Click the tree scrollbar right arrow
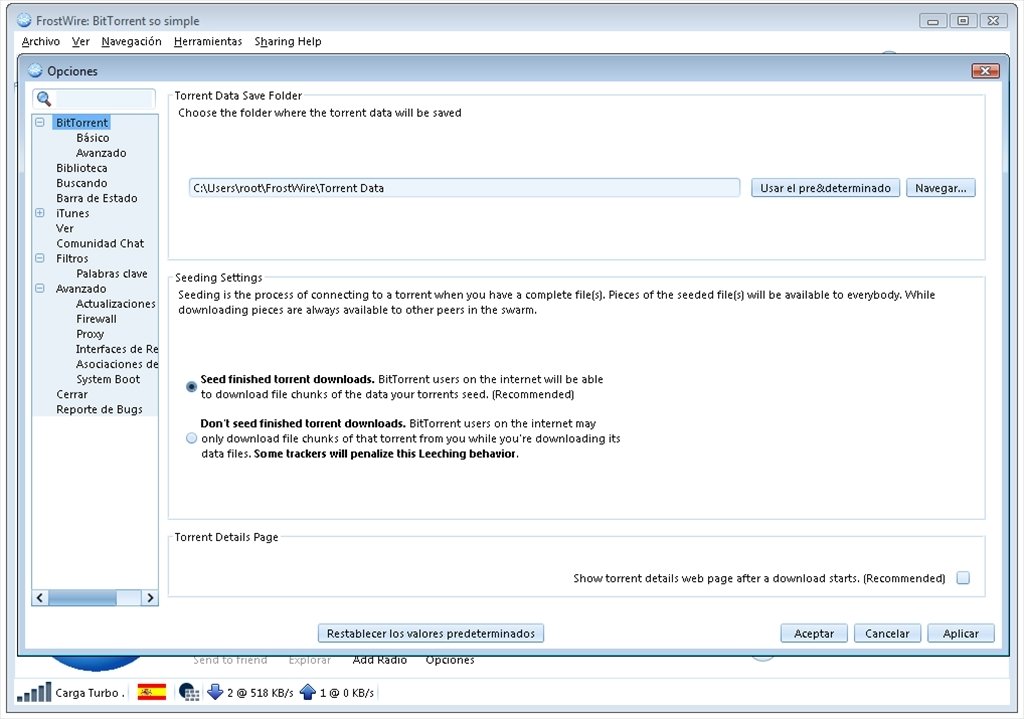1024x719 pixels. point(150,598)
